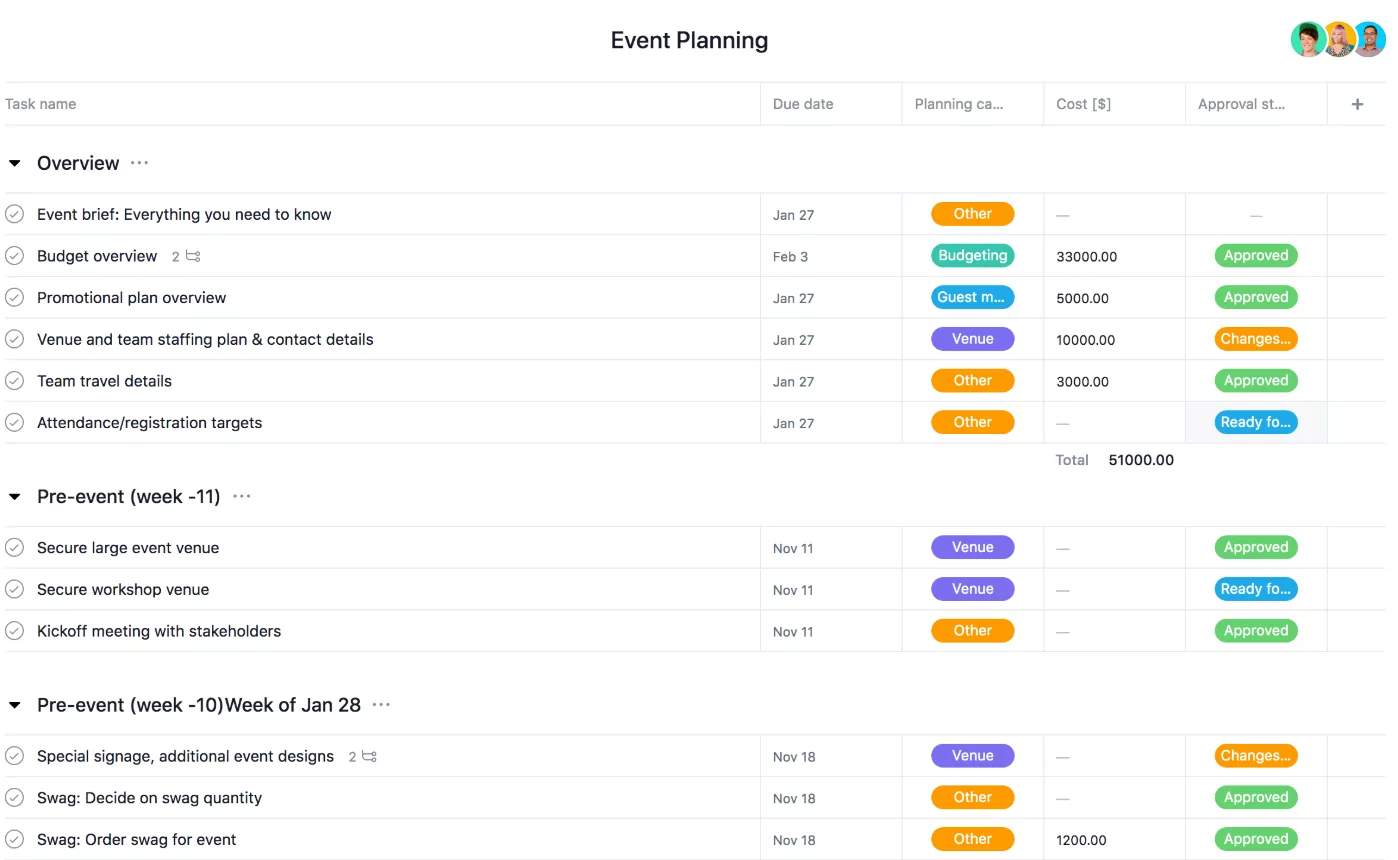Collapse the Pre-event (week -10) section
This screenshot has height=860, width=1398.
[15, 705]
